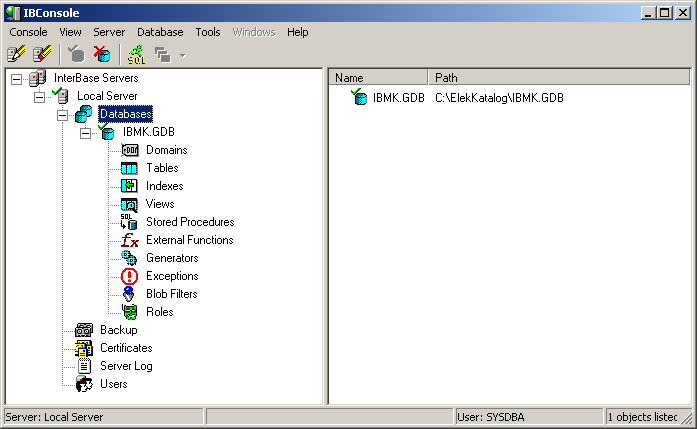Select the Backup tree label
This screenshot has width=697, height=429.
(x=119, y=330)
